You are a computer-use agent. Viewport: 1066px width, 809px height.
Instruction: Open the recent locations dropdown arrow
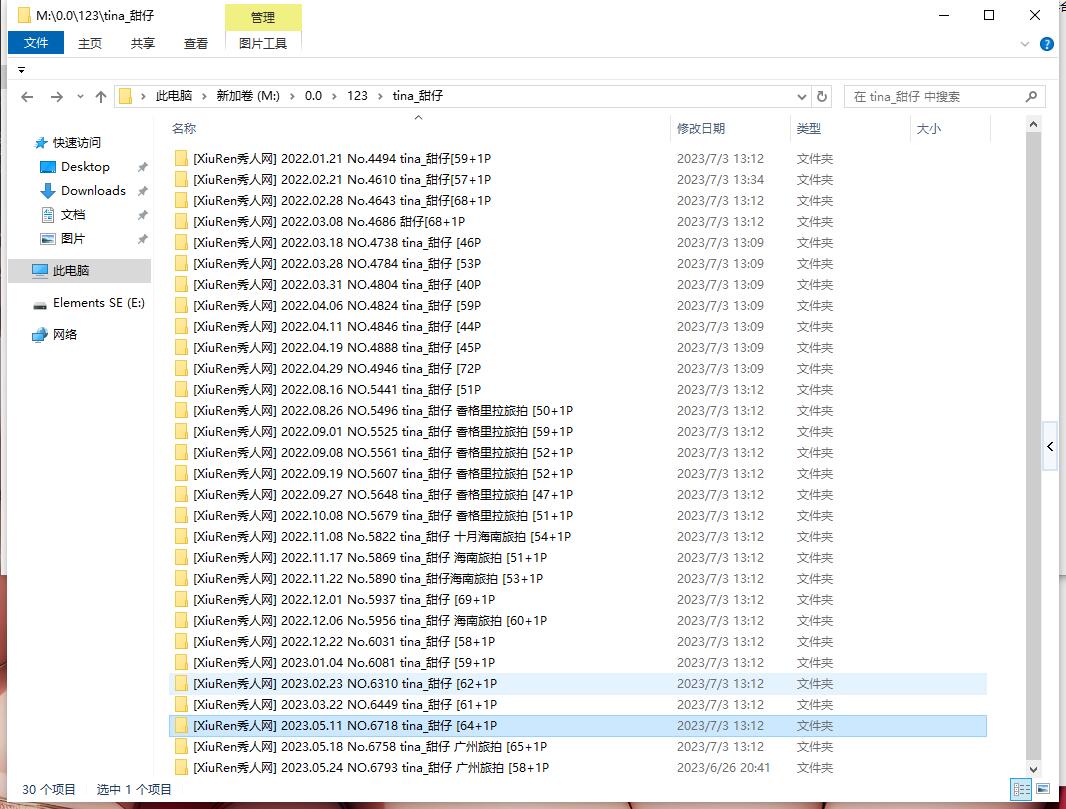pyautogui.click(x=80, y=97)
